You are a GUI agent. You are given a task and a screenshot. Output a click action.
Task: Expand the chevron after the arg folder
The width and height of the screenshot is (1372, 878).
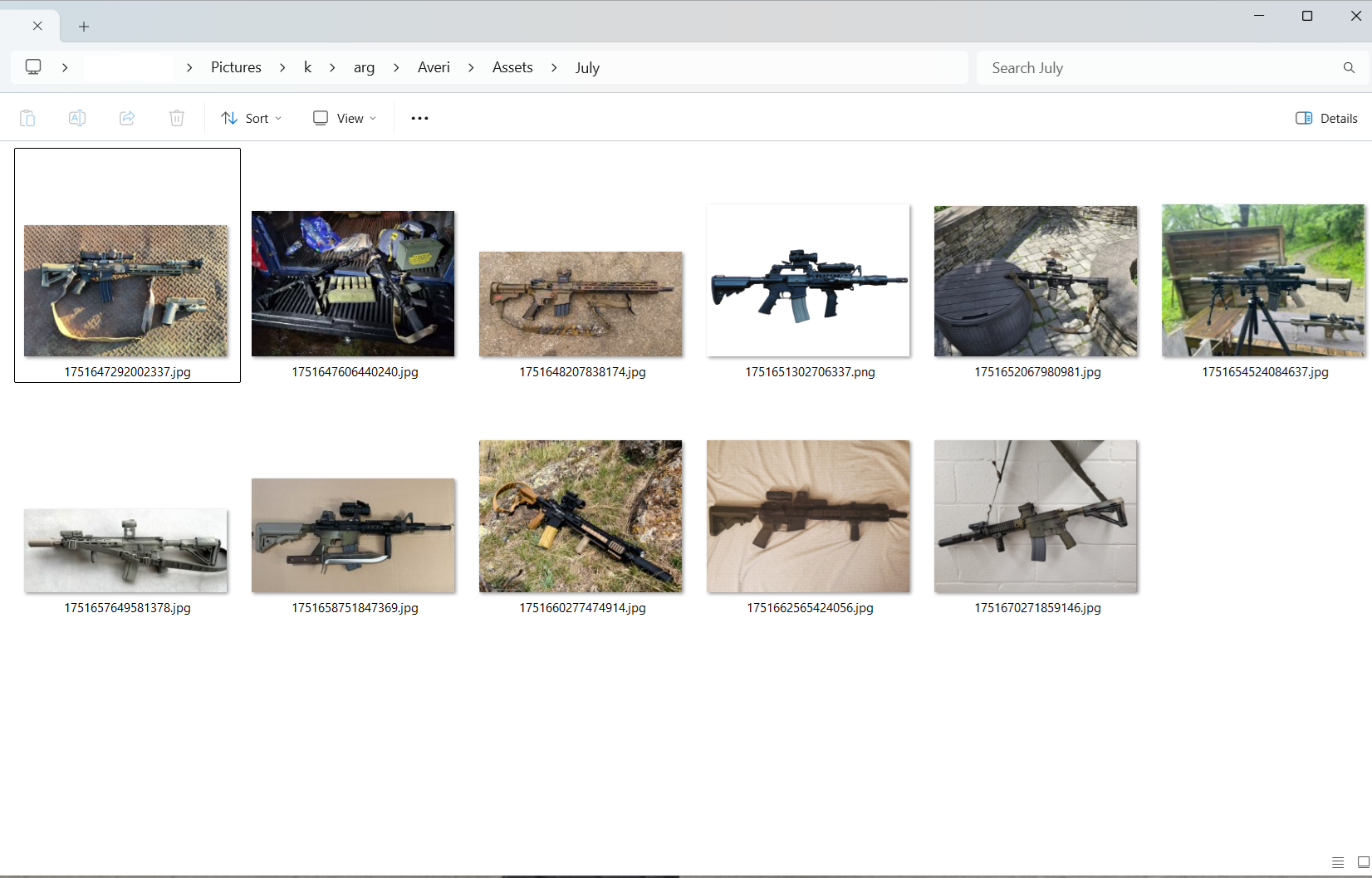click(396, 67)
